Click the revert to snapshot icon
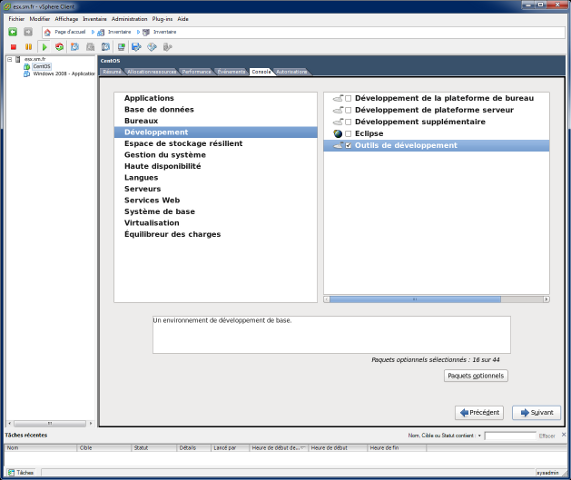 90,47
